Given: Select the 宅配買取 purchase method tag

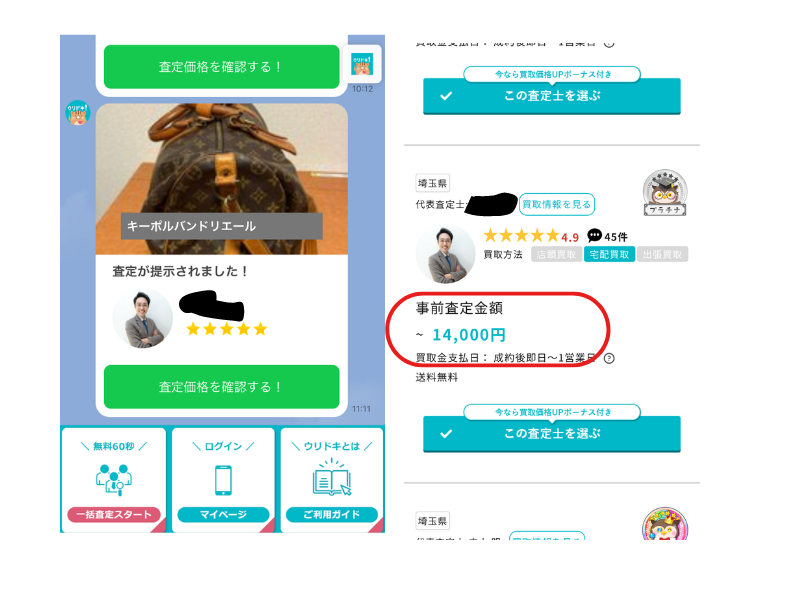Looking at the screenshot, I should [x=609, y=255].
